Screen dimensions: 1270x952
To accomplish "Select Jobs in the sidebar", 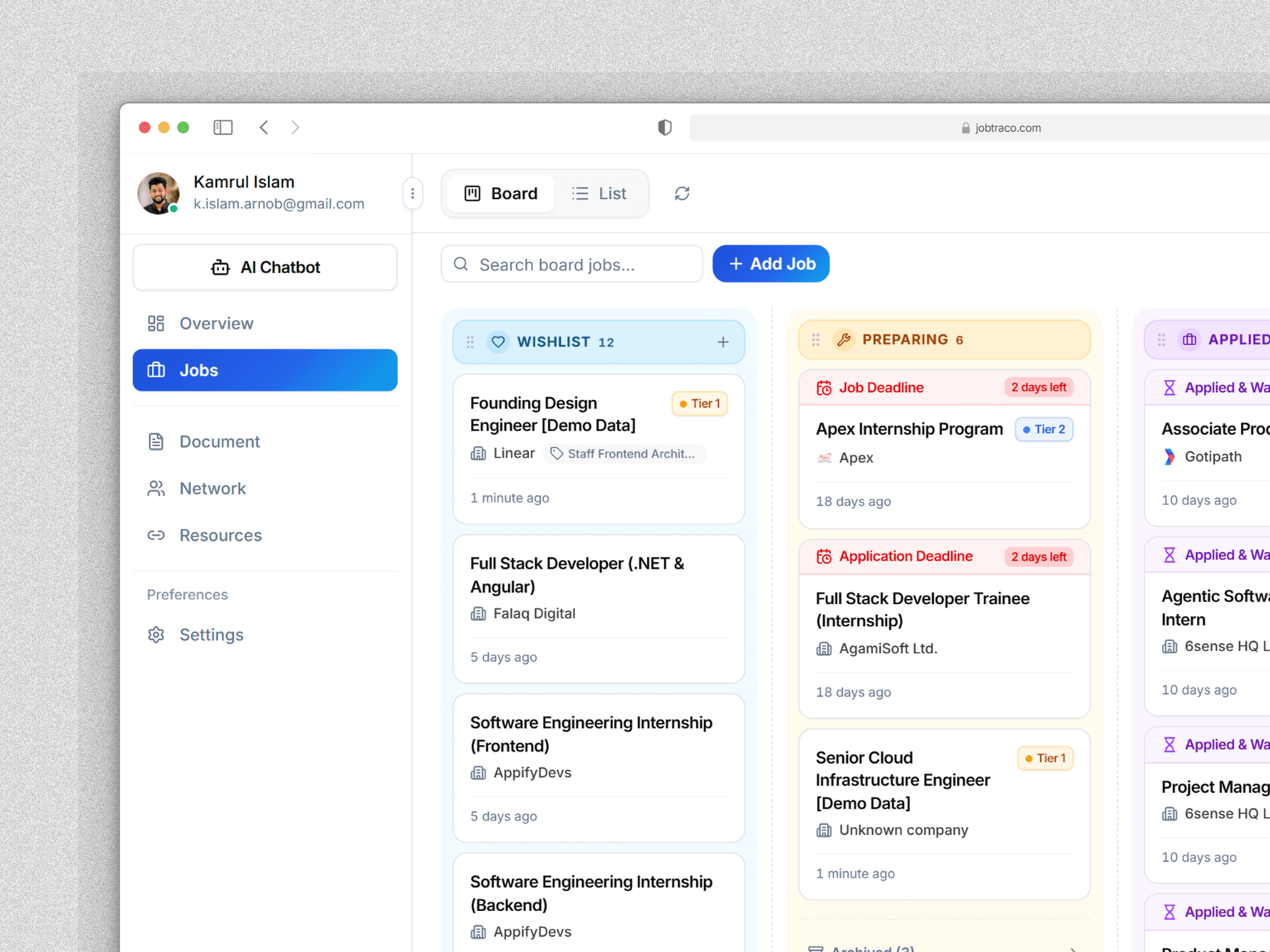I will 265,370.
